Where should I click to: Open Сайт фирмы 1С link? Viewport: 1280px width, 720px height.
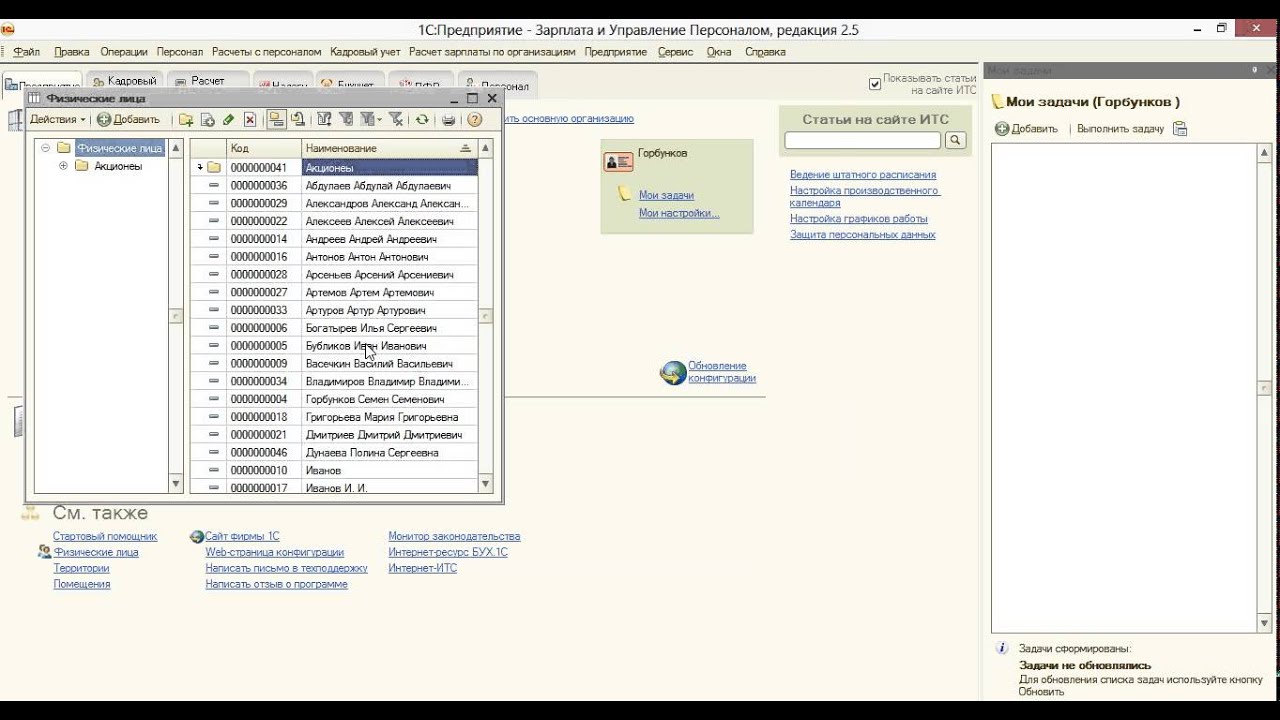(x=242, y=537)
